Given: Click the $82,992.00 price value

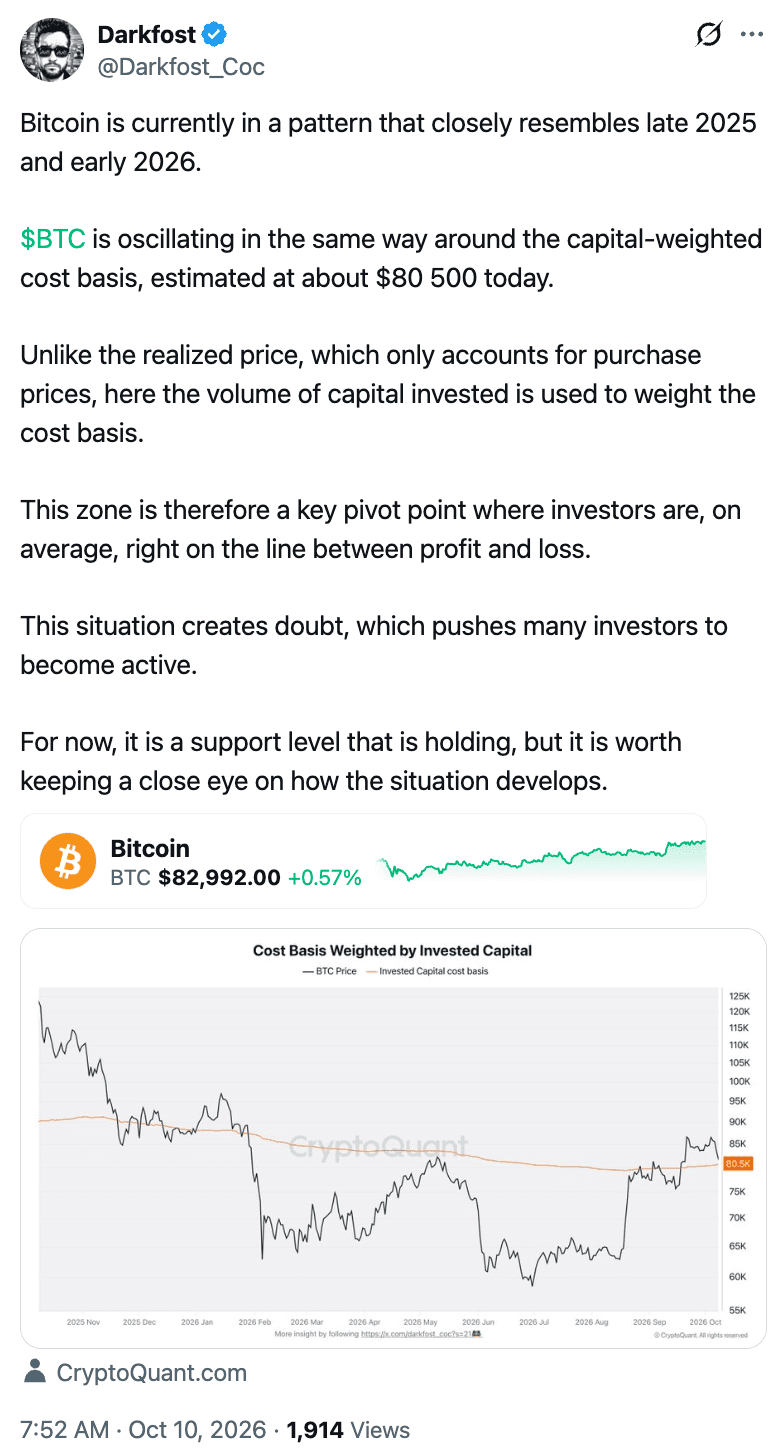Looking at the screenshot, I should click(219, 878).
